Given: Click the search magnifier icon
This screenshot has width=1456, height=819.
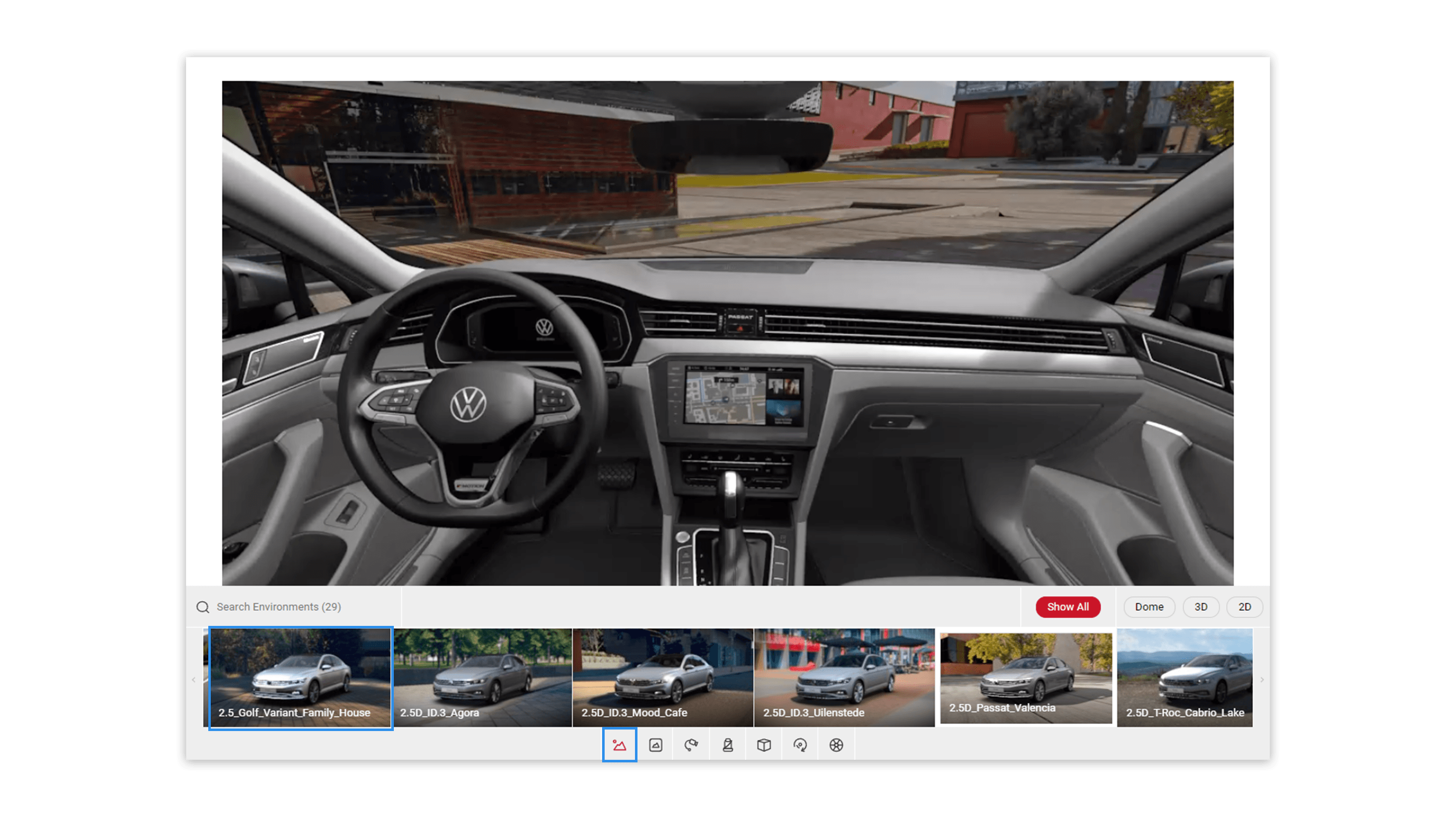Looking at the screenshot, I should coord(202,607).
